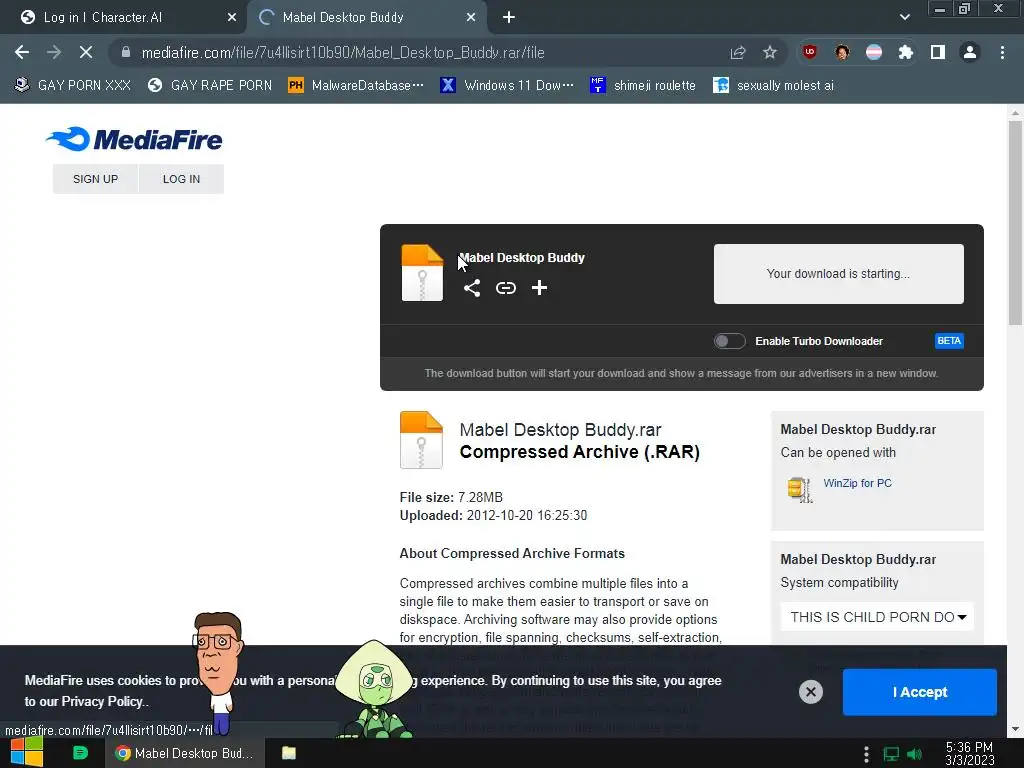
Task: Click the Uploaded: 2012-10-20 16:25:30 text
Action: pyautogui.click(x=493, y=515)
